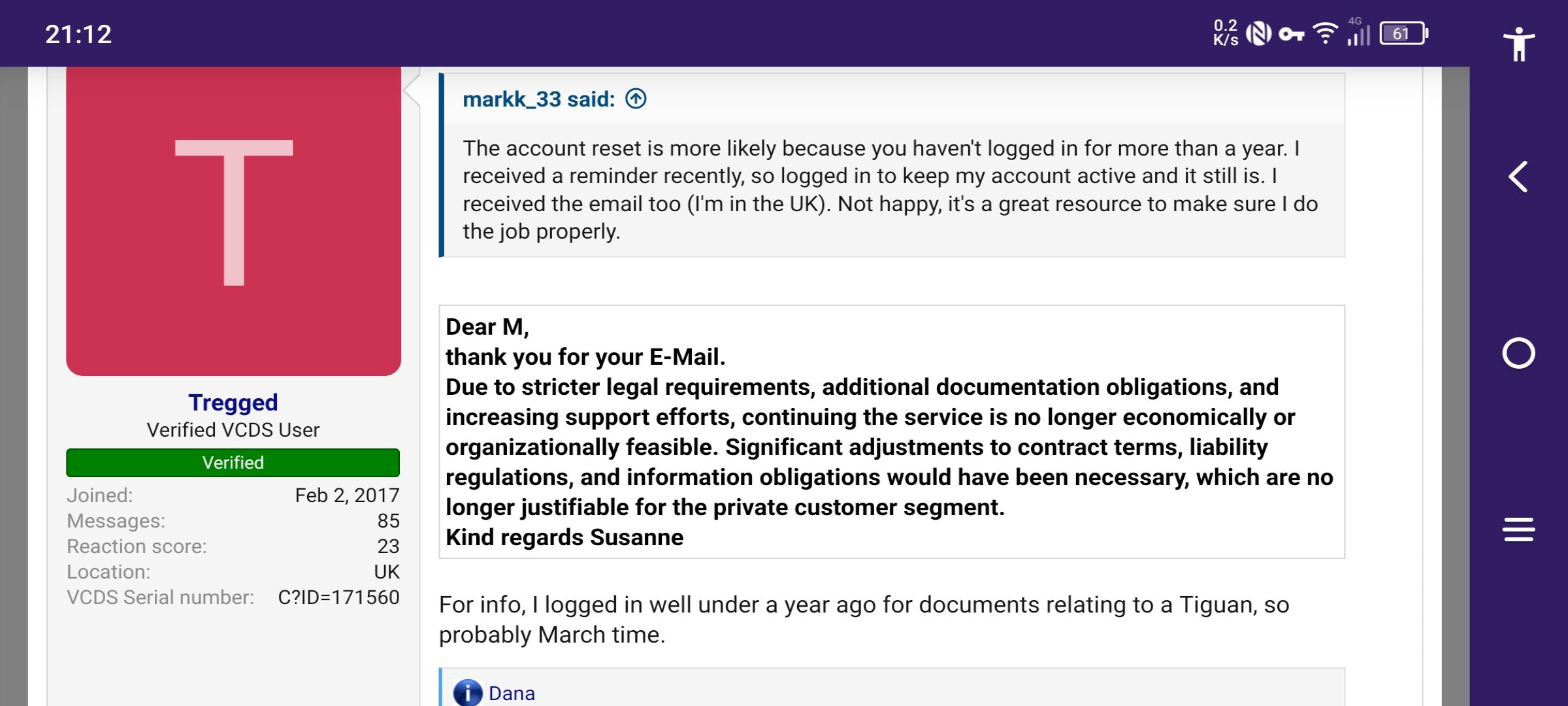Tap the Wi-Fi signal icon

tap(1325, 33)
